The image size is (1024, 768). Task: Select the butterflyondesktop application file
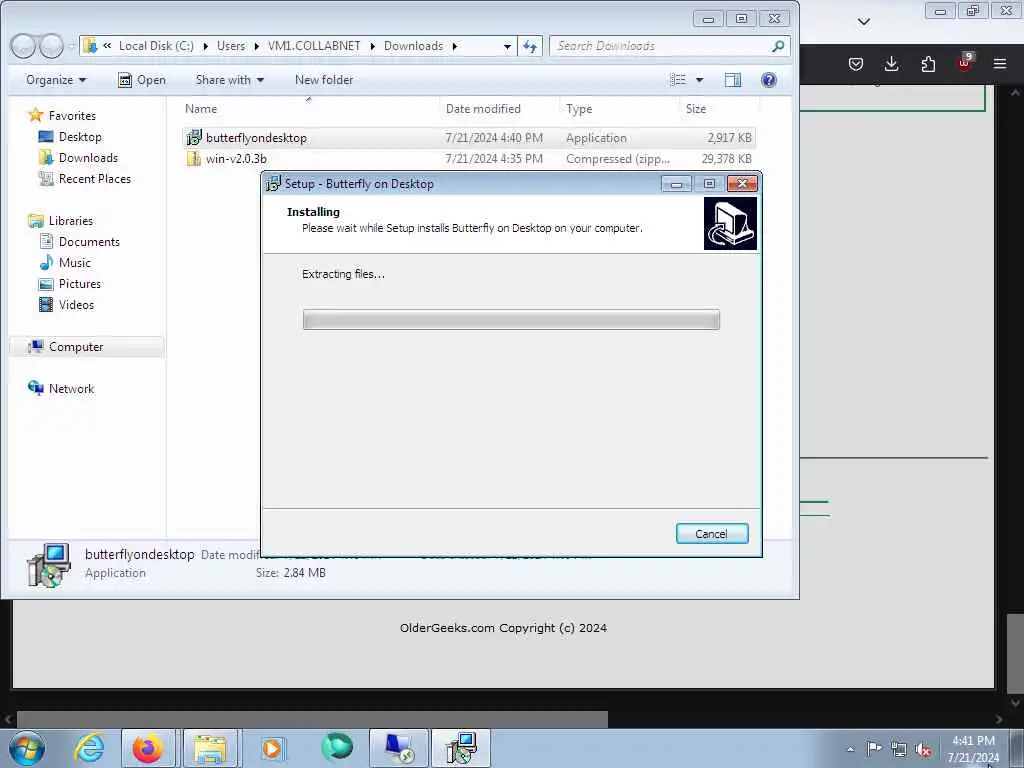pyautogui.click(x=469, y=138)
